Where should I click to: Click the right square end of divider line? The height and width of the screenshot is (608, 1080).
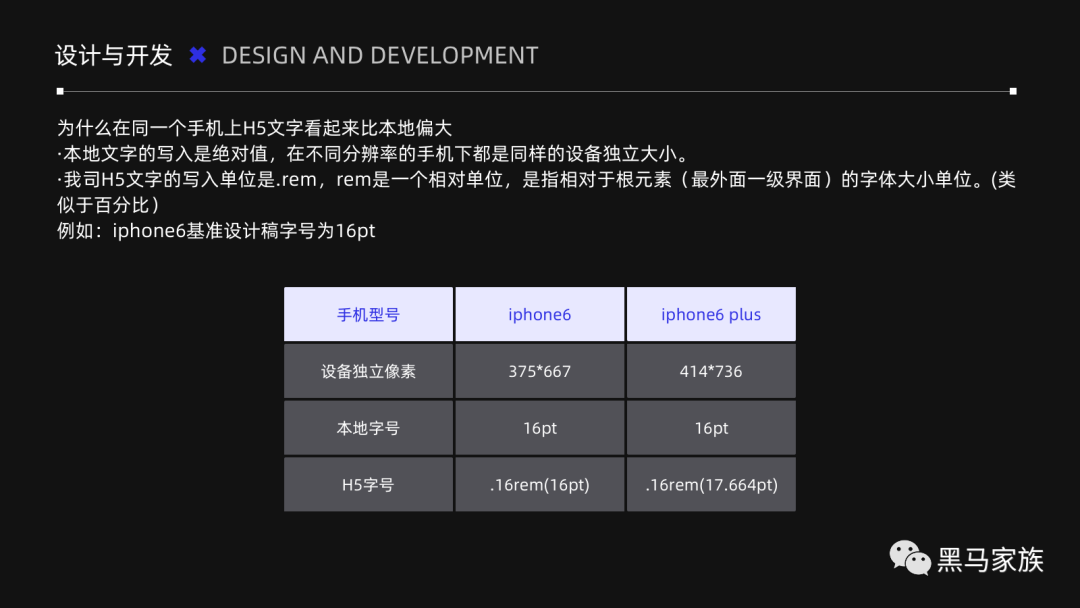(1013, 91)
